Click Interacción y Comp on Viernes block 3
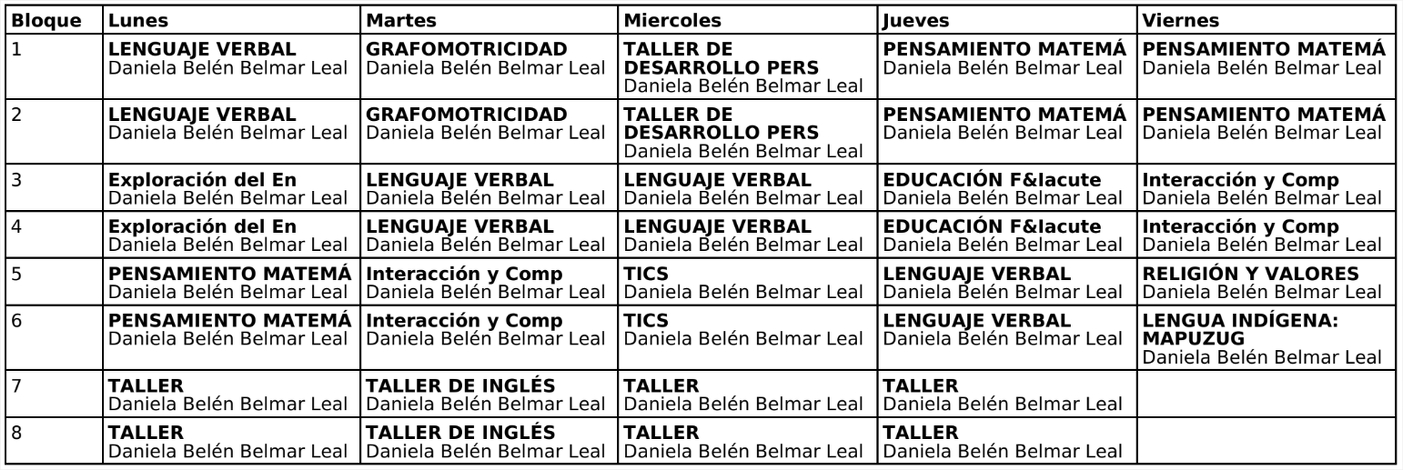Image resolution: width=1403 pixels, height=470 pixels. [1268, 187]
